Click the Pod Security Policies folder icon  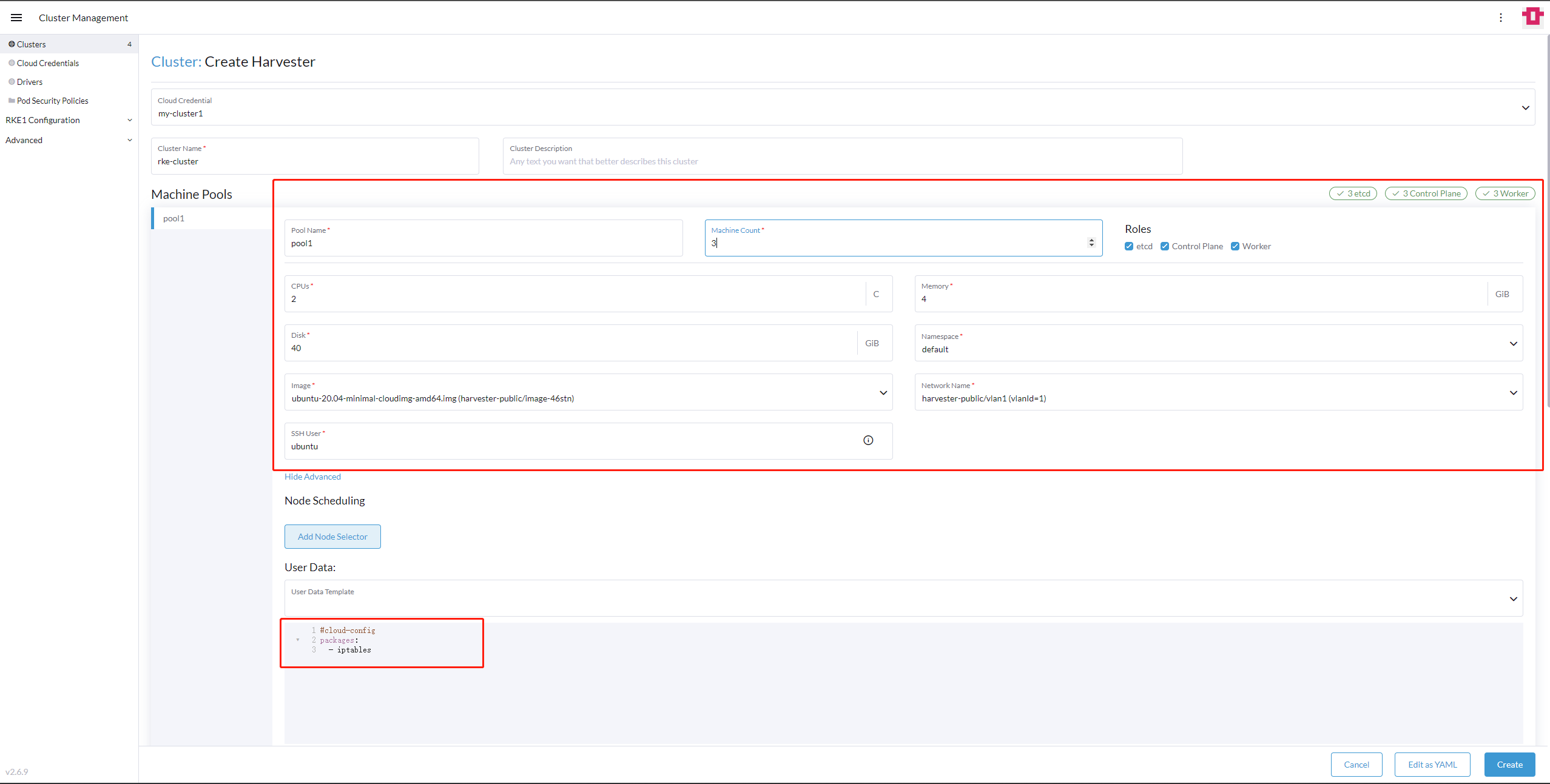(x=12, y=101)
